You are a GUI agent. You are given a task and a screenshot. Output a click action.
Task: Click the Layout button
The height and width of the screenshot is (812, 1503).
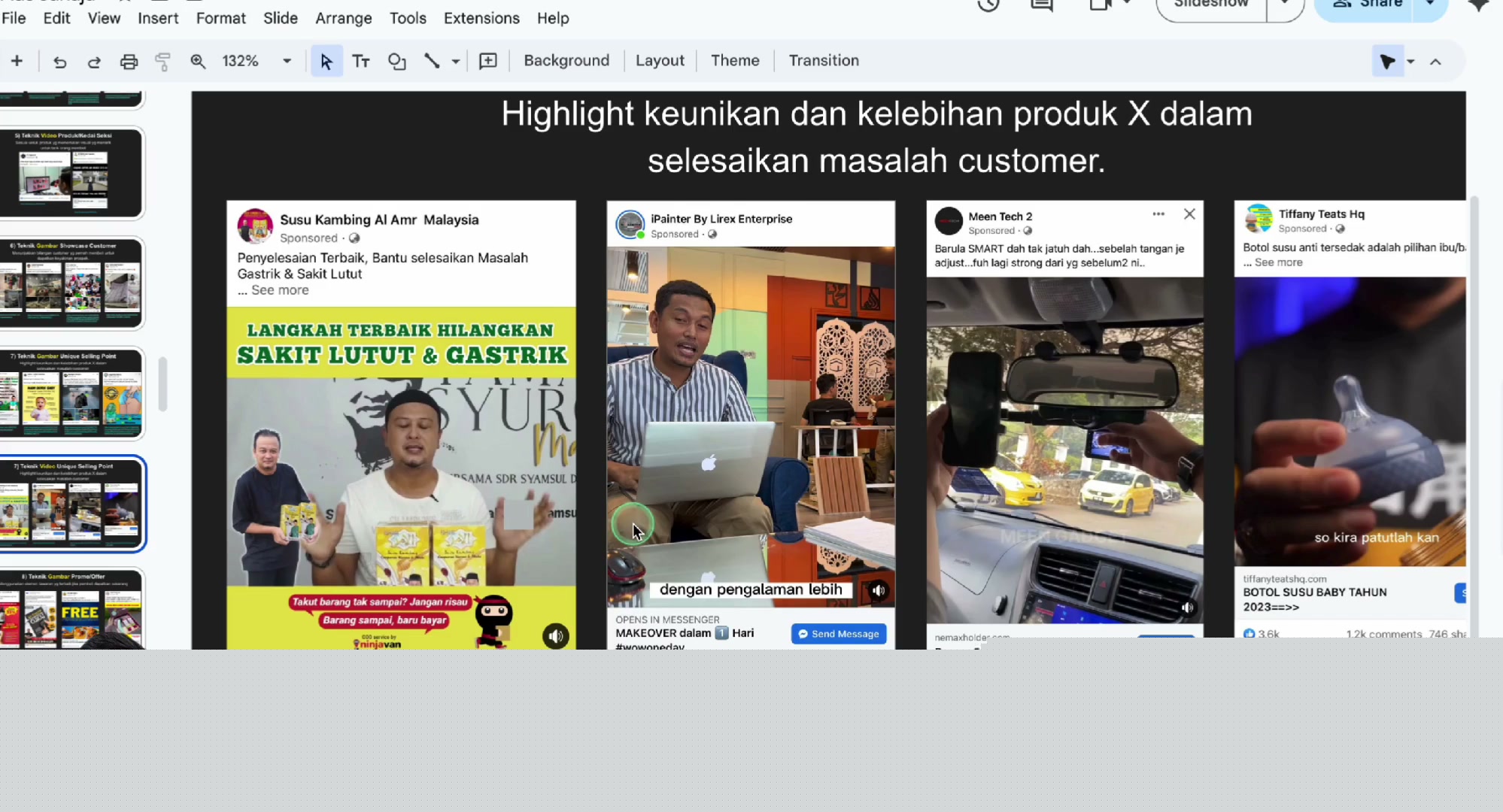(660, 61)
